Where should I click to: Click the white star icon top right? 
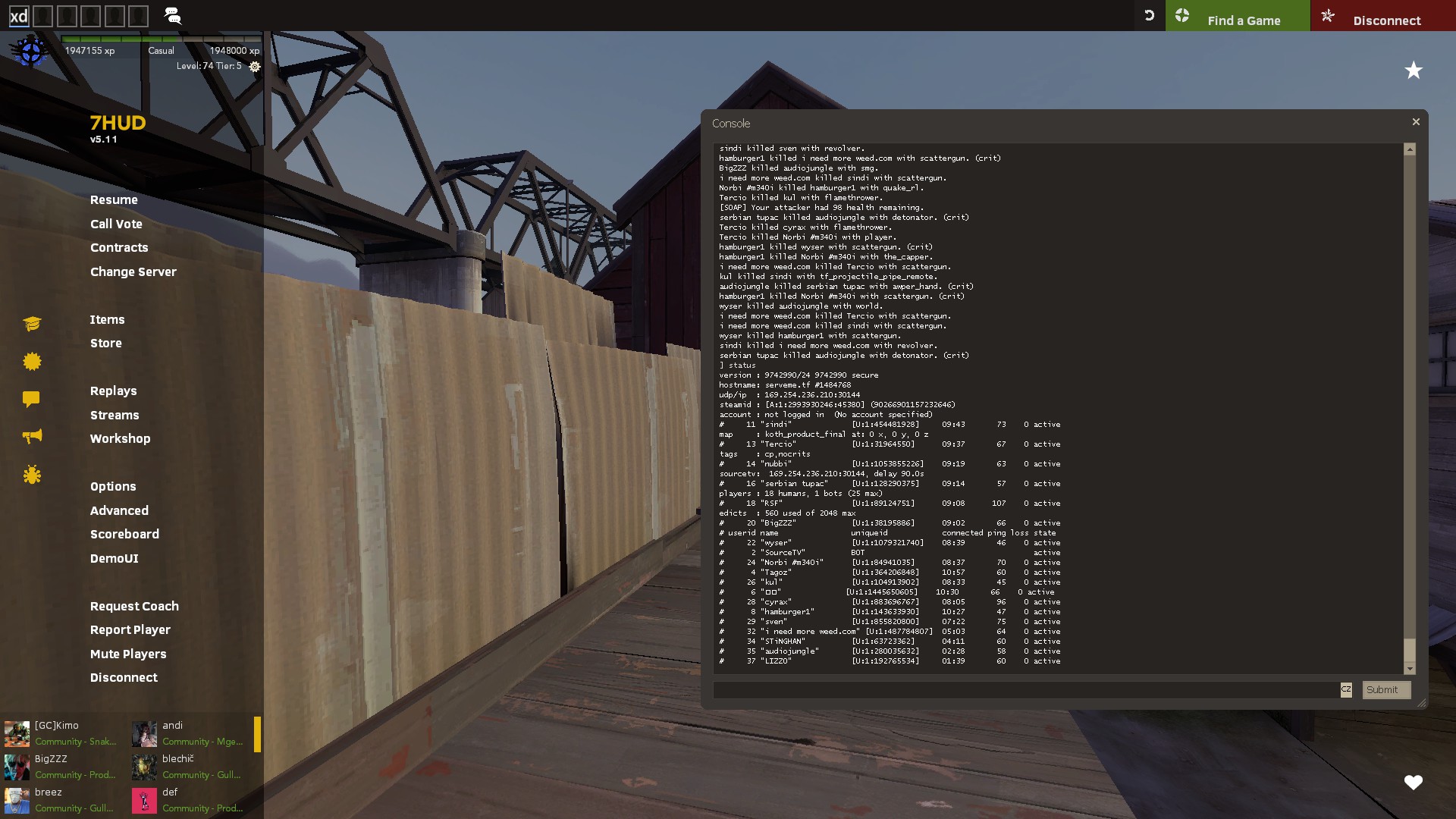click(1414, 71)
